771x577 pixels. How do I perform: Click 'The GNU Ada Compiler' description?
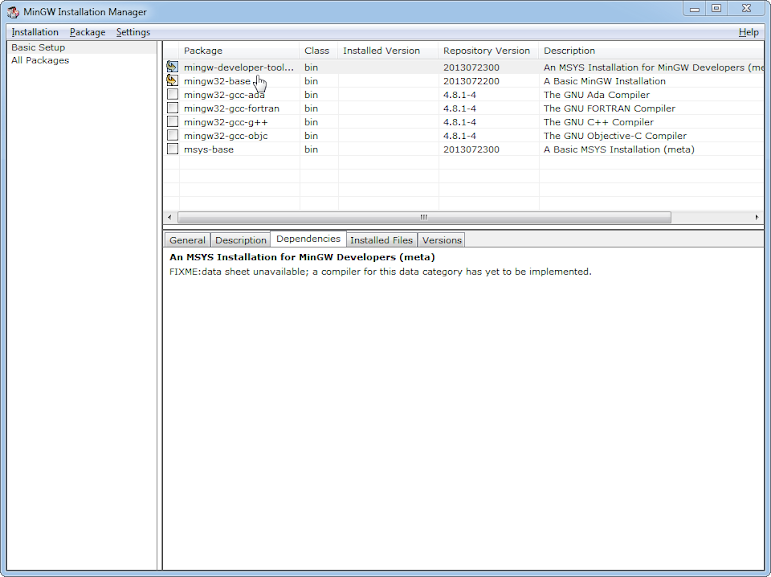coord(596,95)
